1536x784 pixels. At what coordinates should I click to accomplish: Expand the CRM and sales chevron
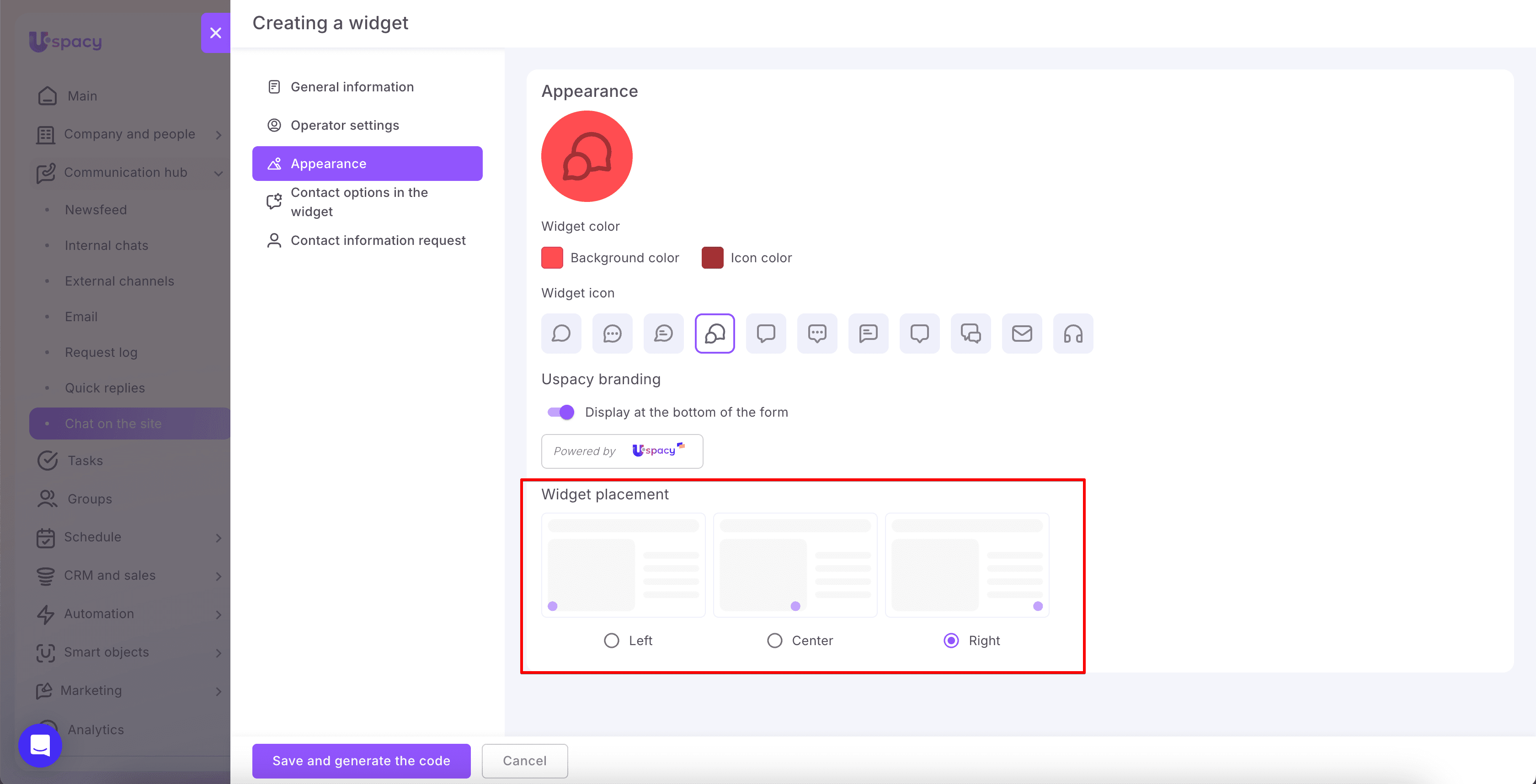(x=219, y=576)
